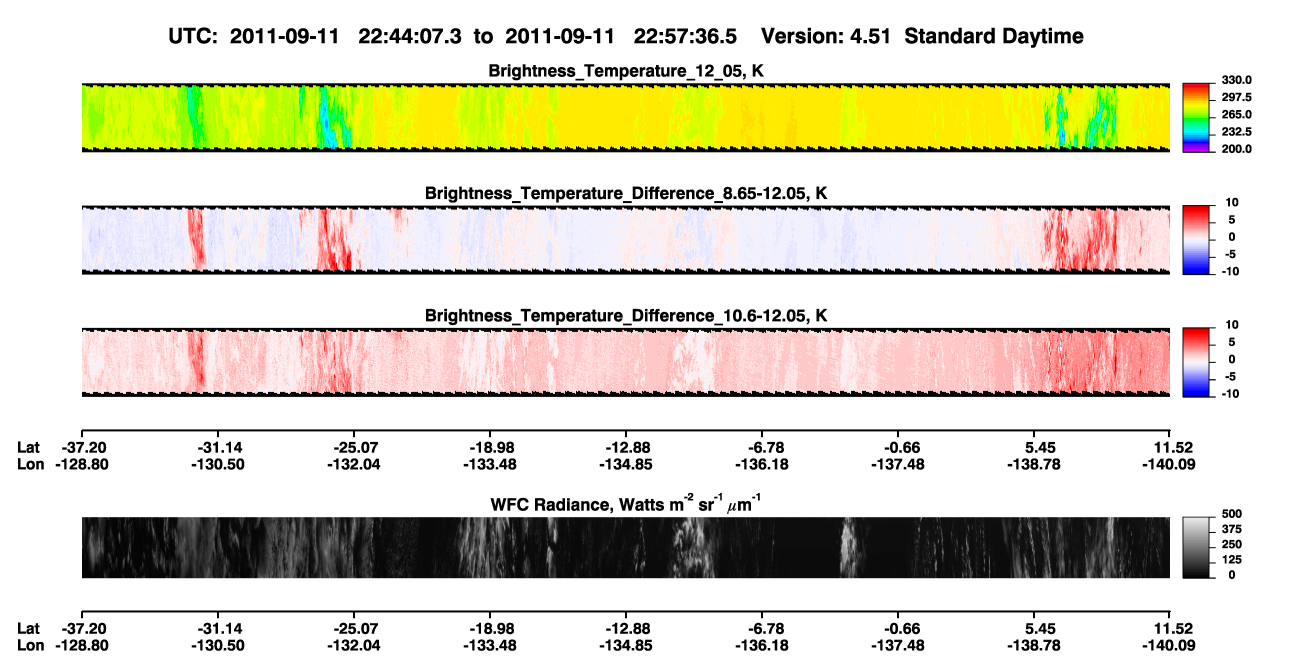Click the 265.0 colorbar tick label

[x=1237, y=114]
